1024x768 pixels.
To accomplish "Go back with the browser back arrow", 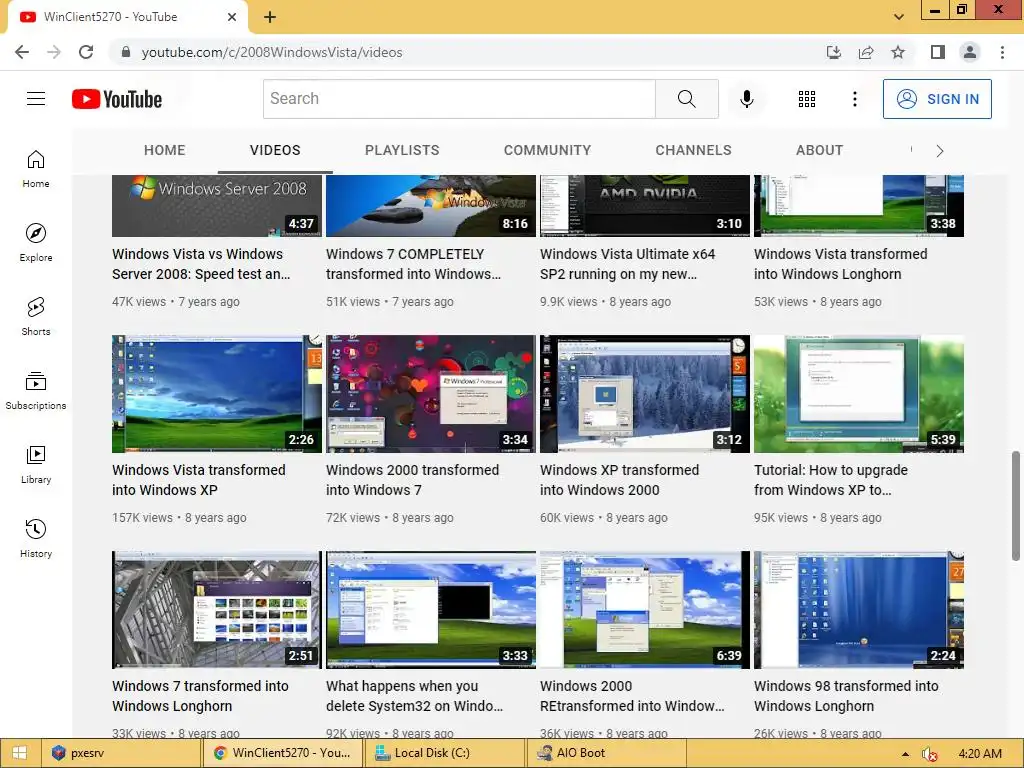I will [22, 52].
